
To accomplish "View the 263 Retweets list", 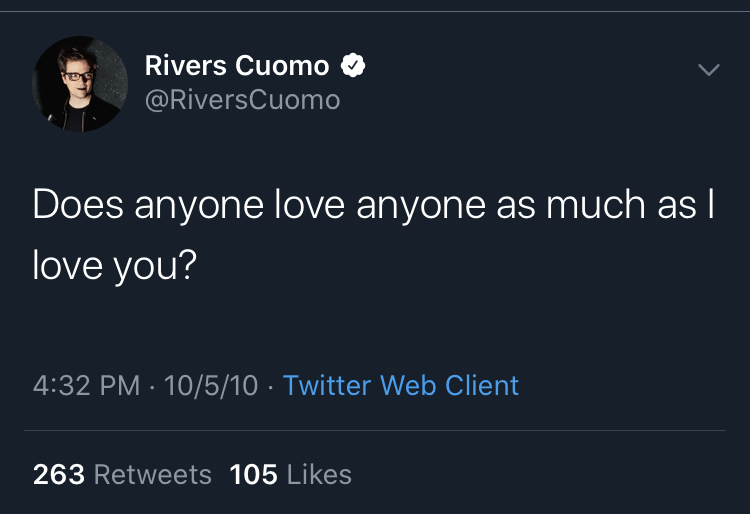I will click(x=122, y=474).
